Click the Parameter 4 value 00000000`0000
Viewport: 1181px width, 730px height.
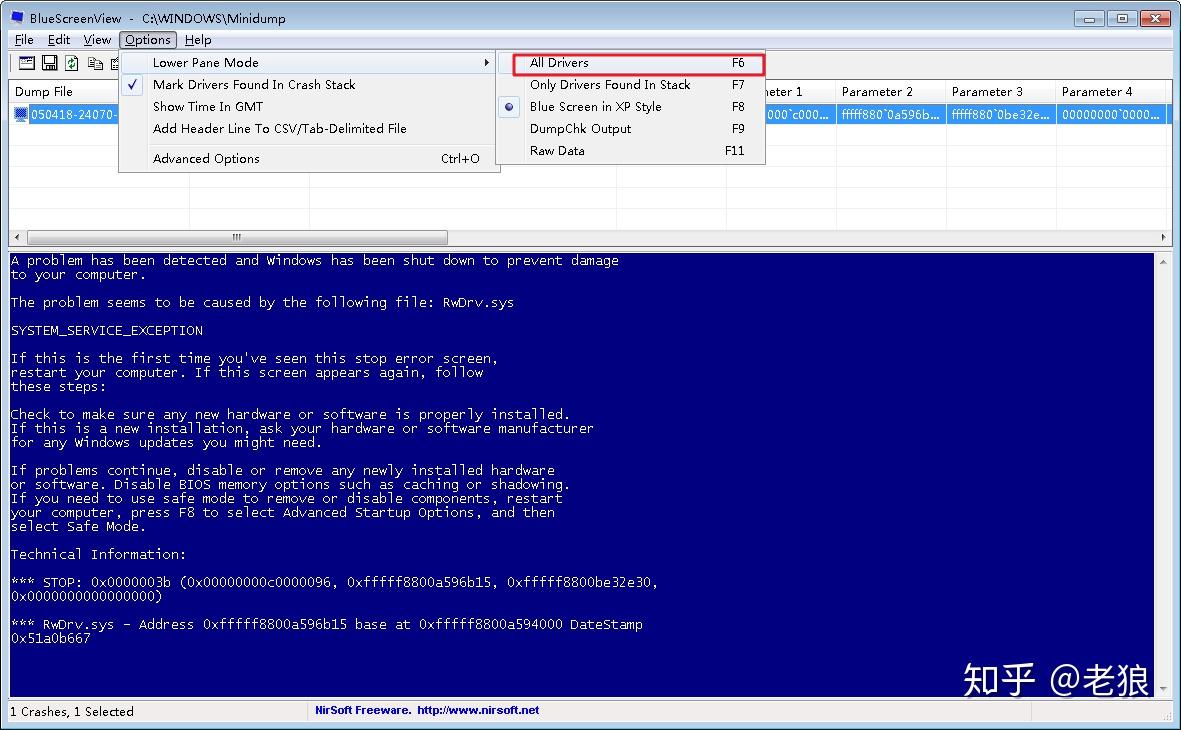point(1111,115)
